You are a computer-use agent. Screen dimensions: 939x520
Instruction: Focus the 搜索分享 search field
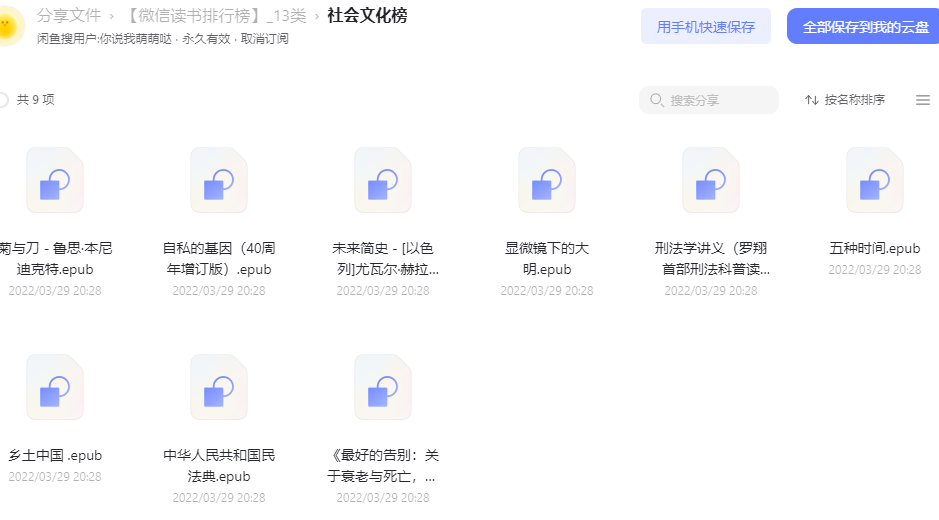pos(709,100)
